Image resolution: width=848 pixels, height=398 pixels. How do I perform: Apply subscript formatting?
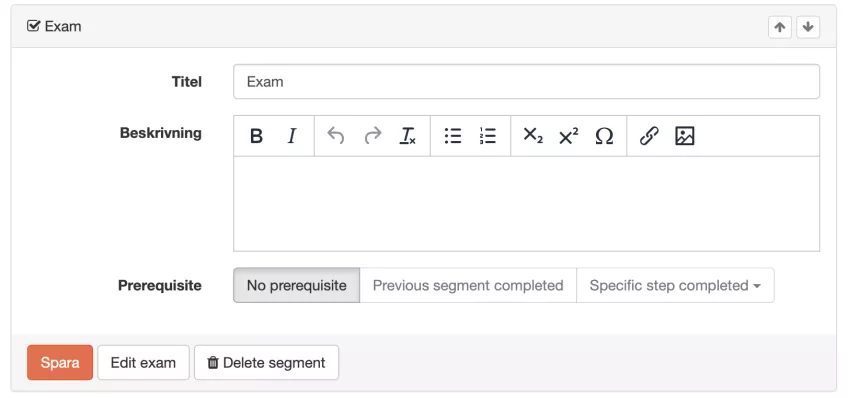(x=533, y=136)
